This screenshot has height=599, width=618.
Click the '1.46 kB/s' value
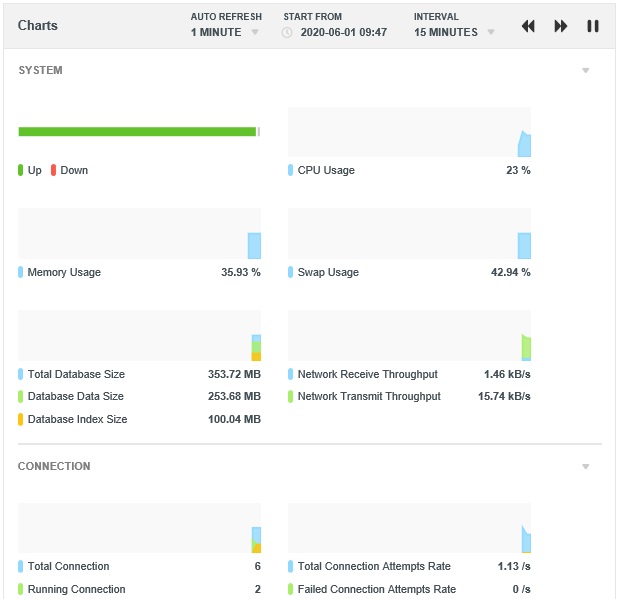click(x=507, y=374)
